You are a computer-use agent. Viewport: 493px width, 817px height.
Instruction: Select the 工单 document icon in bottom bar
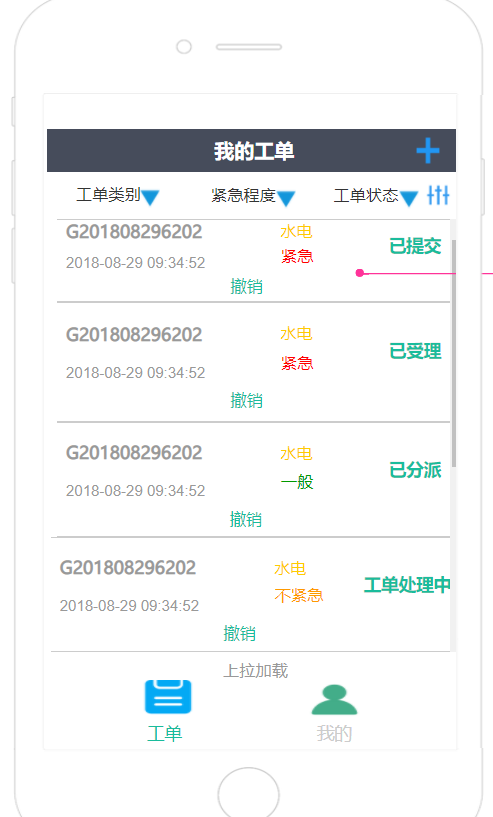click(168, 697)
